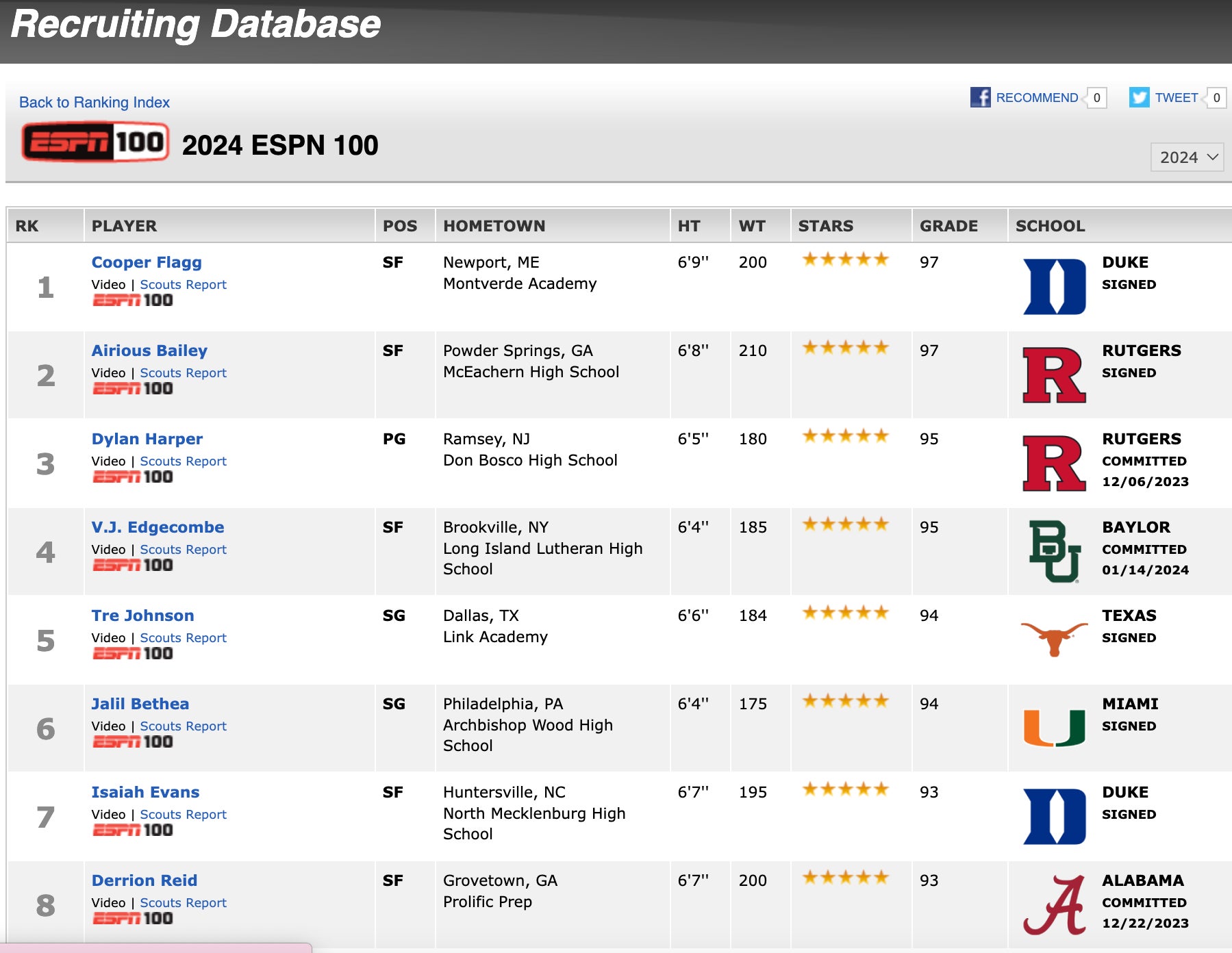This screenshot has height=953, width=1232.
Task: Open Scouts Report for Tre Johnson
Action: 183,638
